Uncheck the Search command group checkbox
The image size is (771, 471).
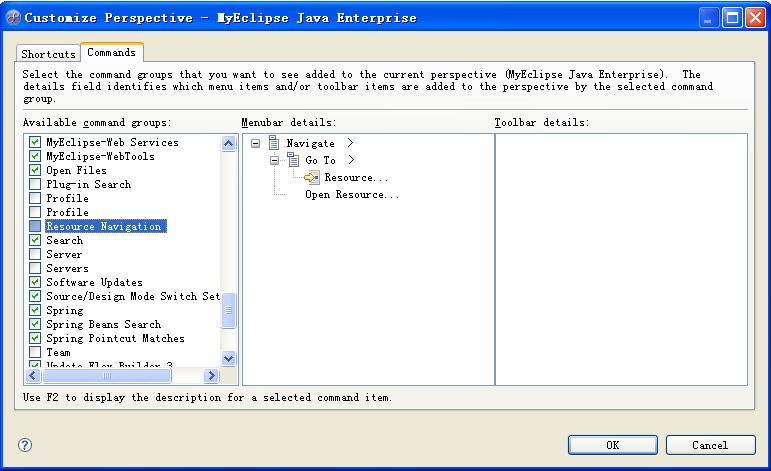tap(35, 240)
